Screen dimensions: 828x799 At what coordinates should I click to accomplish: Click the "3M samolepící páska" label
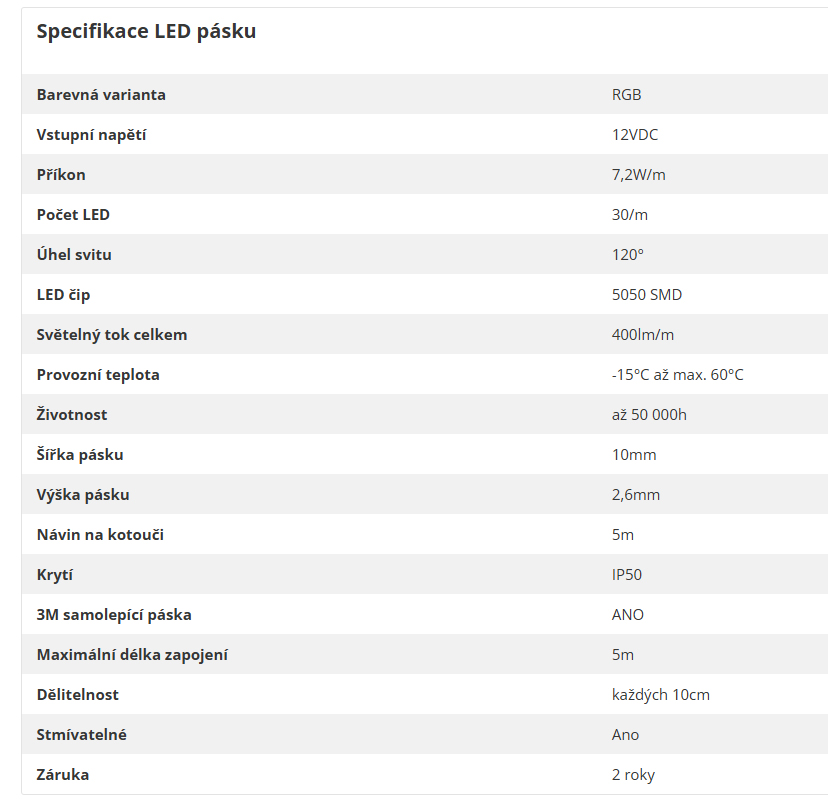point(114,615)
